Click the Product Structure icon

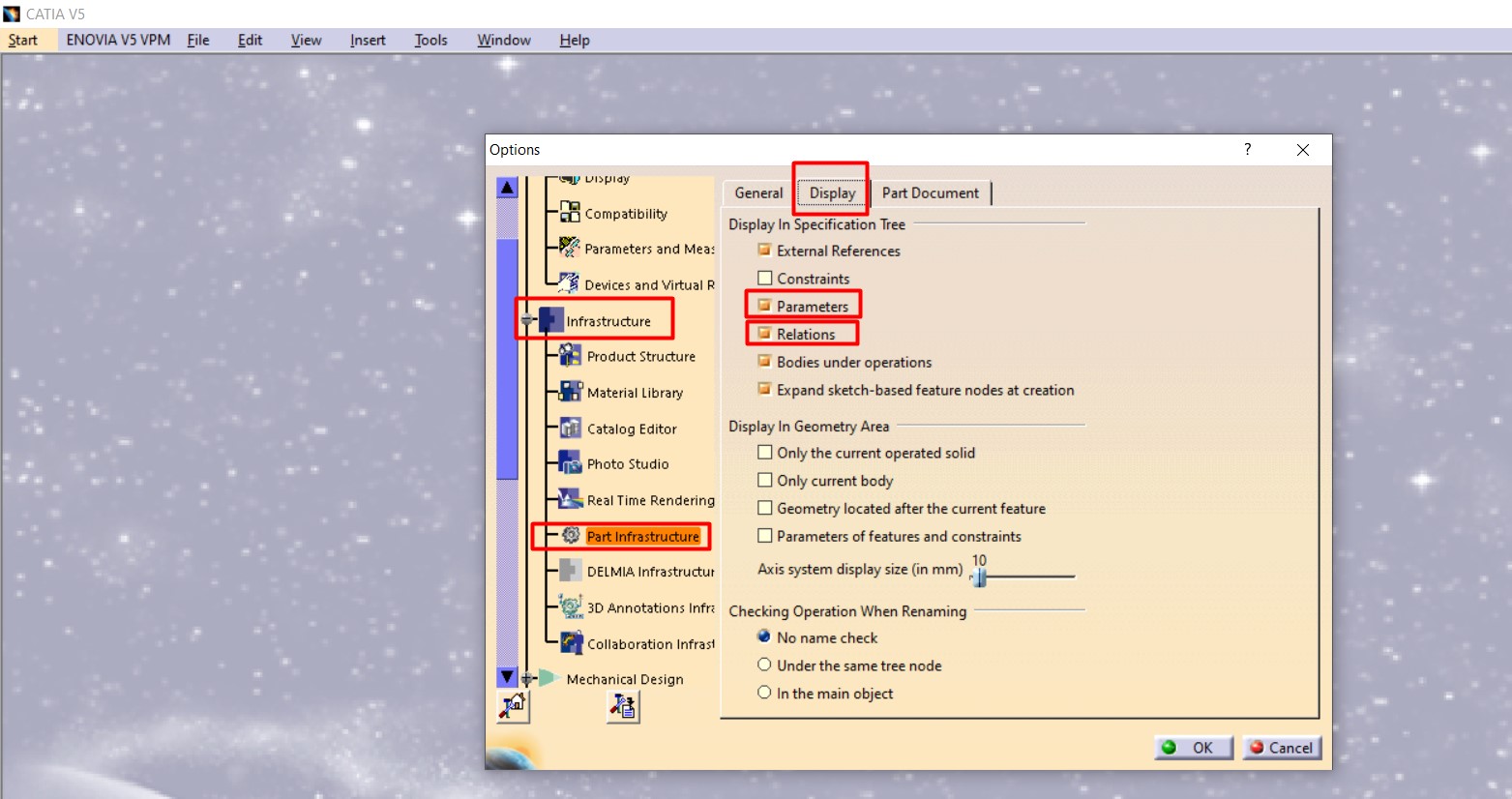(571, 355)
